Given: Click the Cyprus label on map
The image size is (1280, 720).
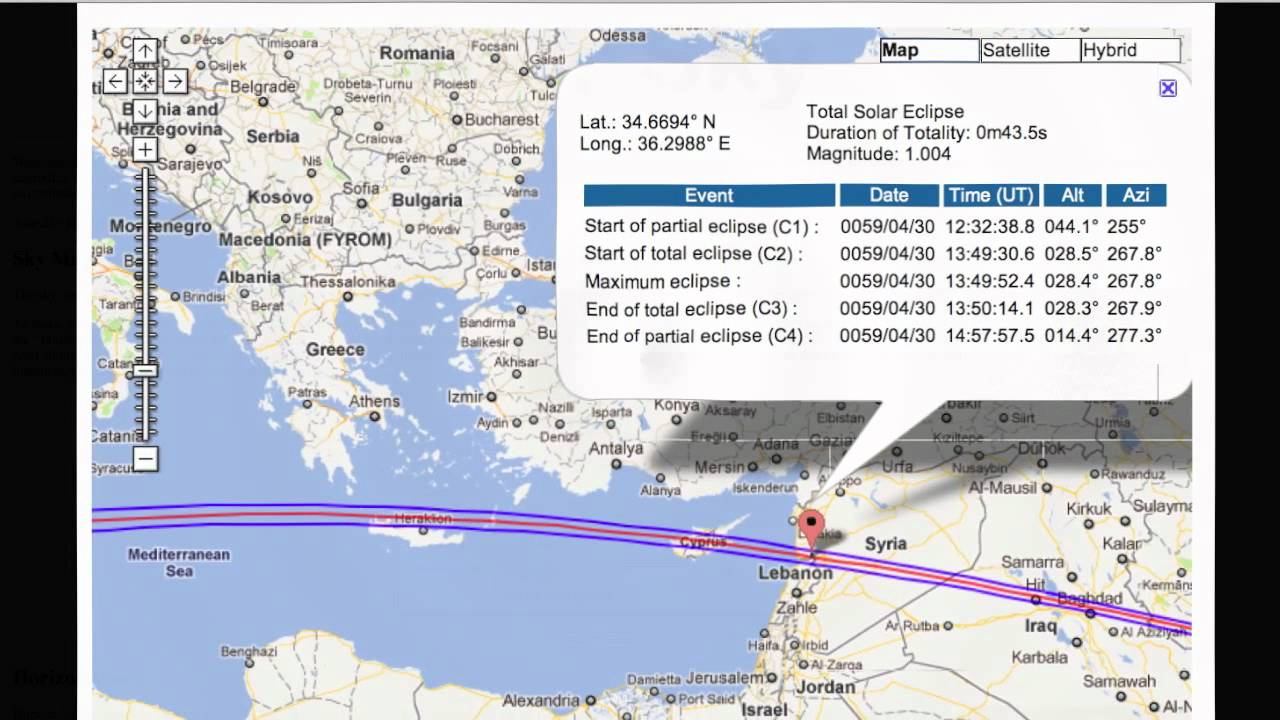Looking at the screenshot, I should click(703, 543).
